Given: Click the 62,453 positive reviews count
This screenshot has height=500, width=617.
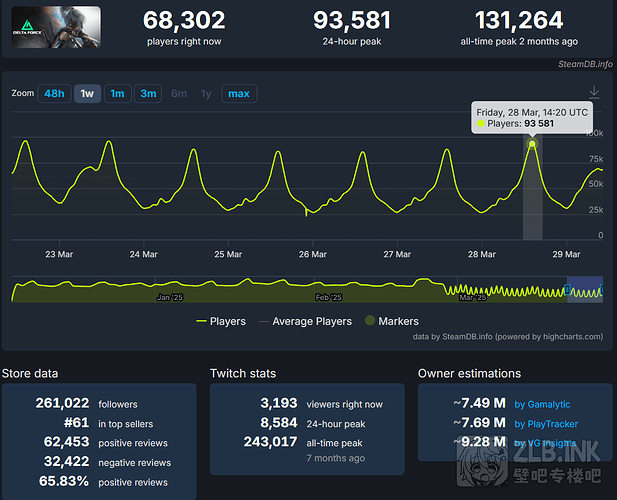Looking at the screenshot, I should click(67, 442).
